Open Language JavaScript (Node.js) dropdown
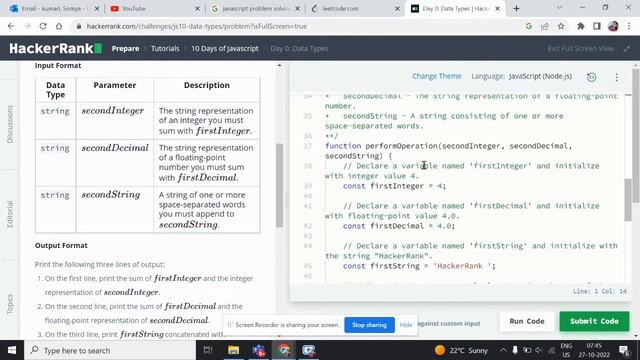640x360 pixels. click(x=540, y=76)
